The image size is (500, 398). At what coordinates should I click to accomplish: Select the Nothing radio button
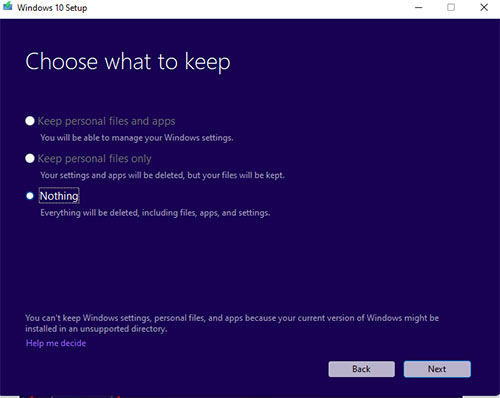point(30,196)
